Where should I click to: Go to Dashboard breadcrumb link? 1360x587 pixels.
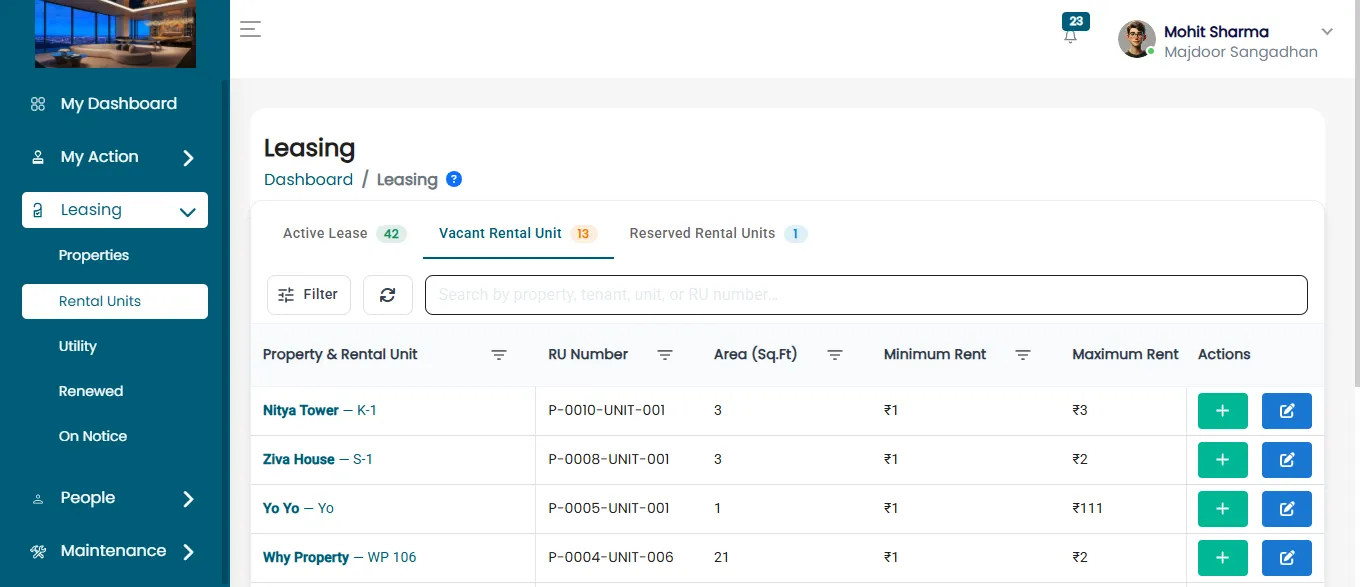click(308, 180)
